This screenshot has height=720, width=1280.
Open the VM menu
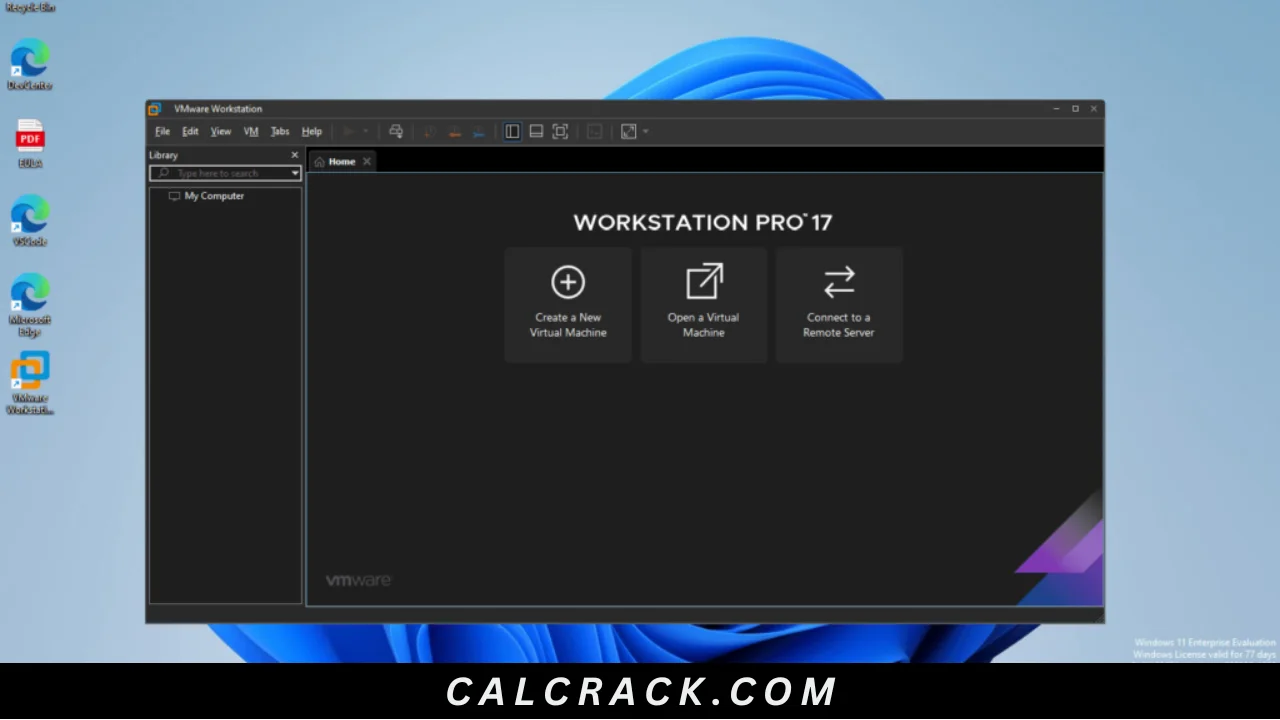point(251,132)
